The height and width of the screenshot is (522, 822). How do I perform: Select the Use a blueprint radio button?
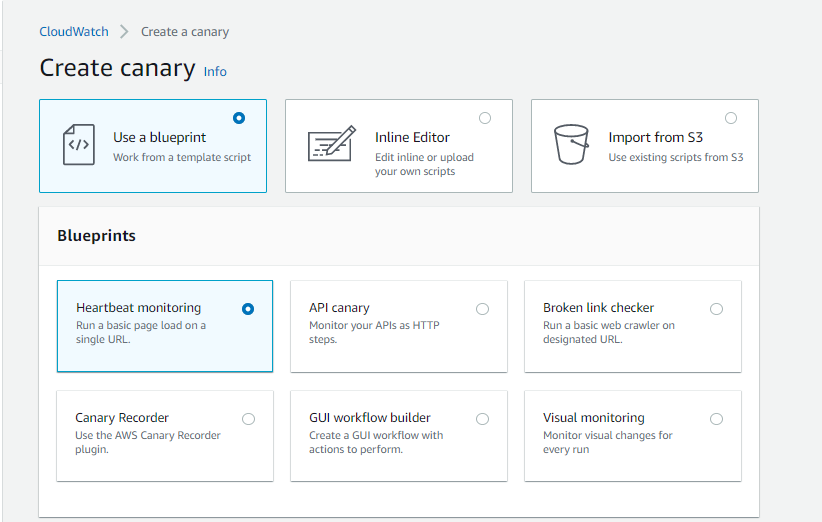click(x=239, y=118)
